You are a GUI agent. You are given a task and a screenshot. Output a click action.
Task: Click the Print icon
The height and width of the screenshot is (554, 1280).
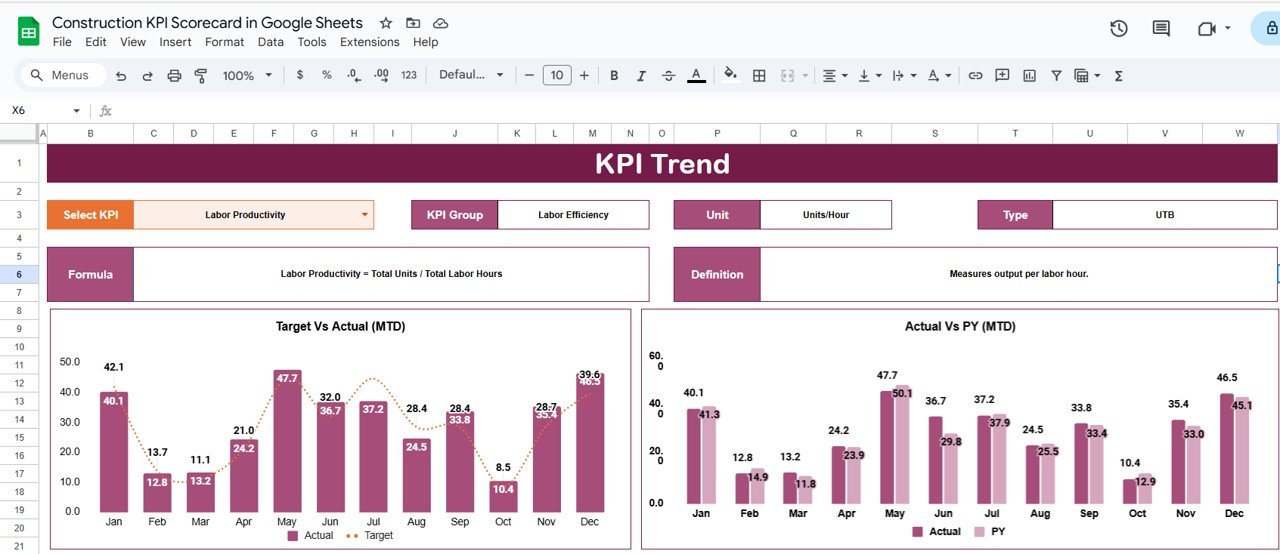point(174,76)
